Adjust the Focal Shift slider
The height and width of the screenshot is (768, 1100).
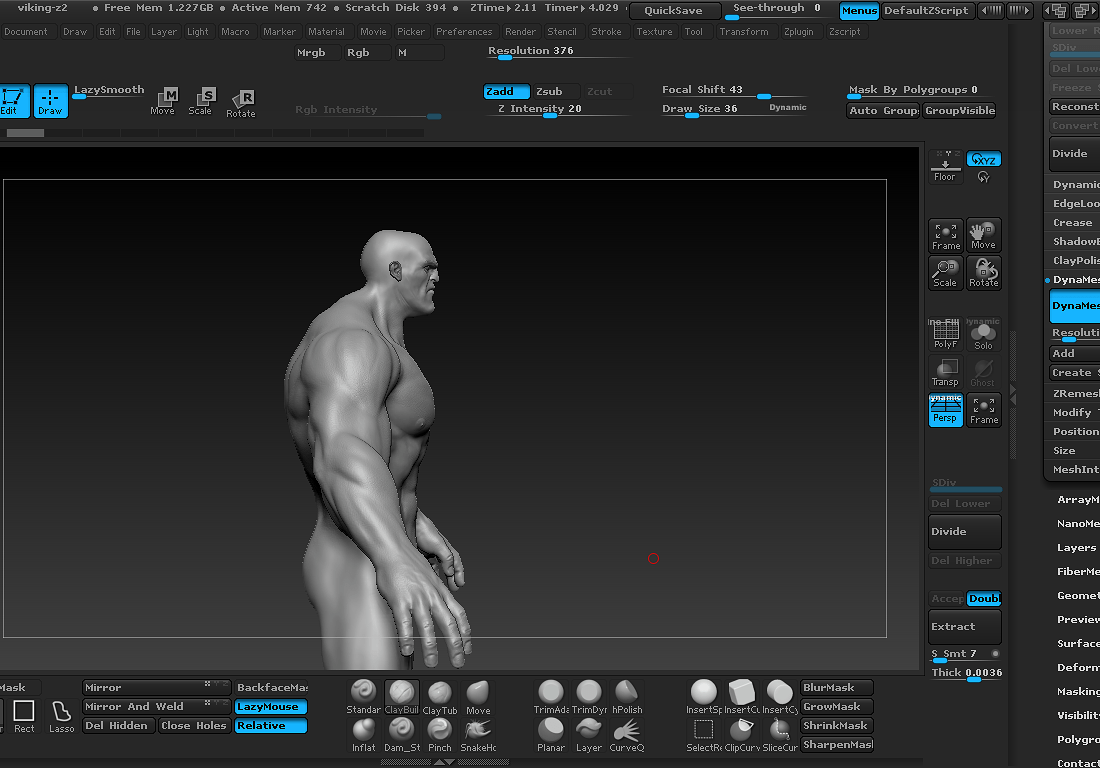(x=734, y=90)
